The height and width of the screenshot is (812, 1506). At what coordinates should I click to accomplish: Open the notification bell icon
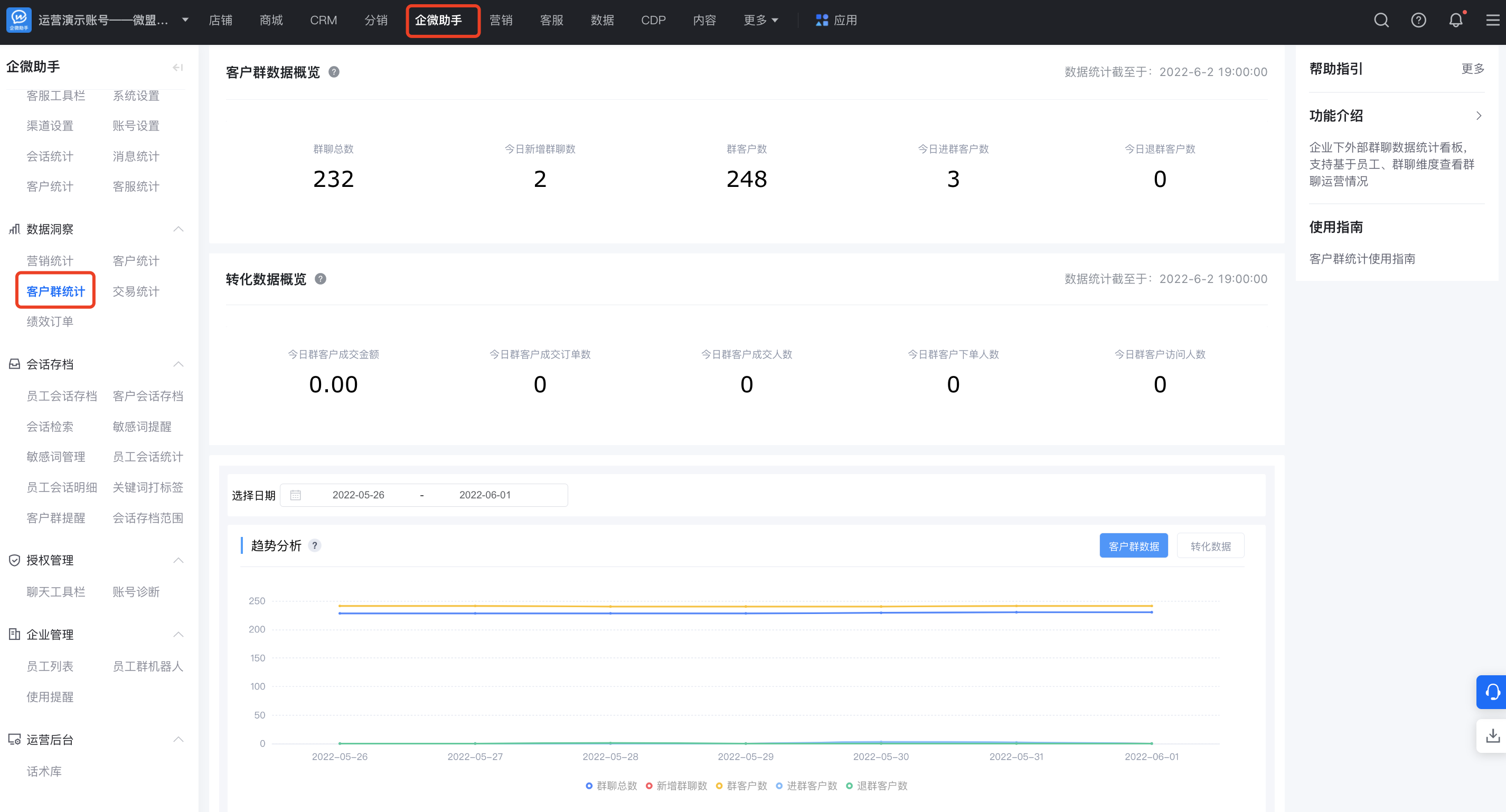pos(1455,21)
